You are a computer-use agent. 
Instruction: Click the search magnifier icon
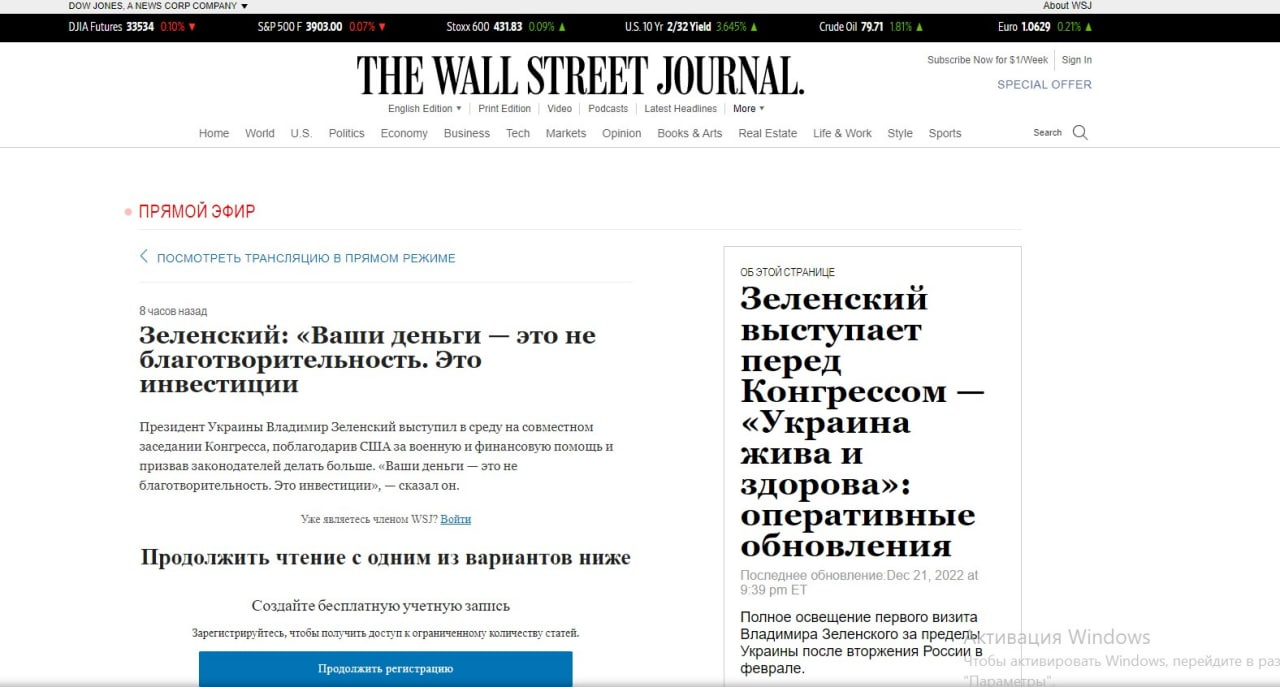(1080, 132)
